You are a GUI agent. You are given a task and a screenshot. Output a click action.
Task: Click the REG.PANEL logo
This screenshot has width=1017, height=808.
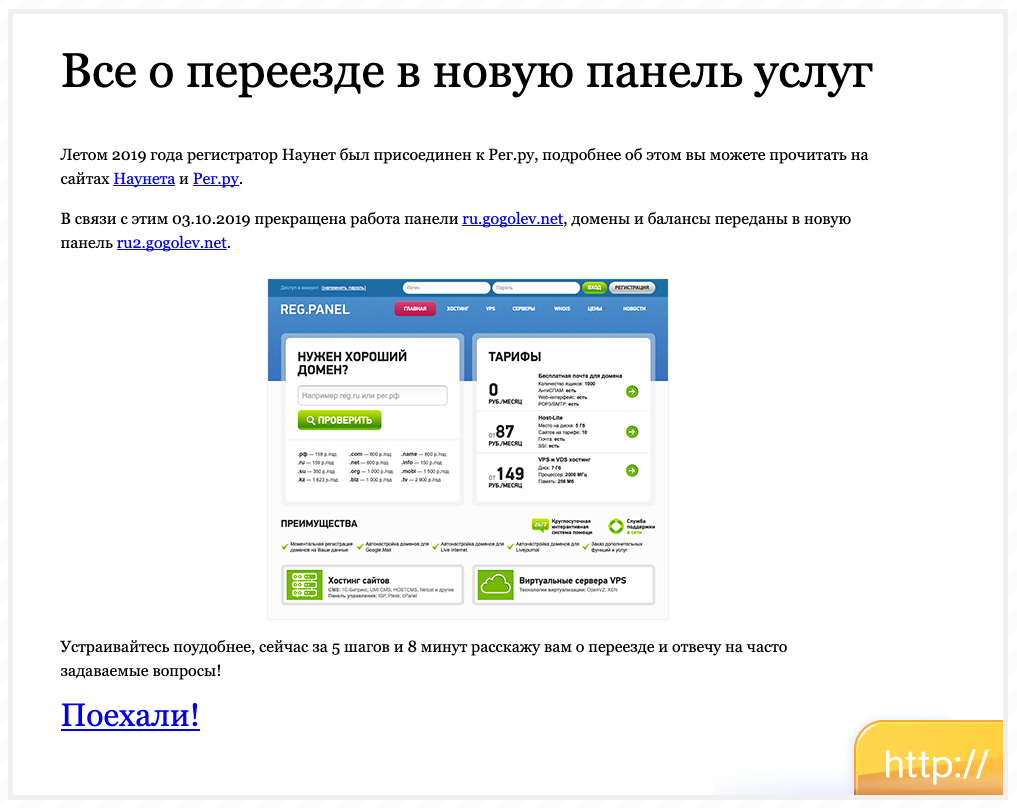coord(315,309)
